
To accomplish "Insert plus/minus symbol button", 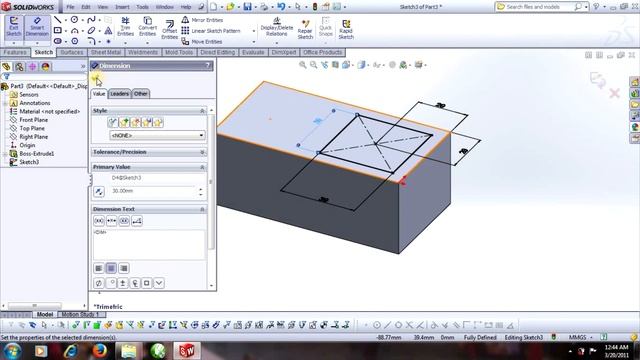I will coord(123,283).
